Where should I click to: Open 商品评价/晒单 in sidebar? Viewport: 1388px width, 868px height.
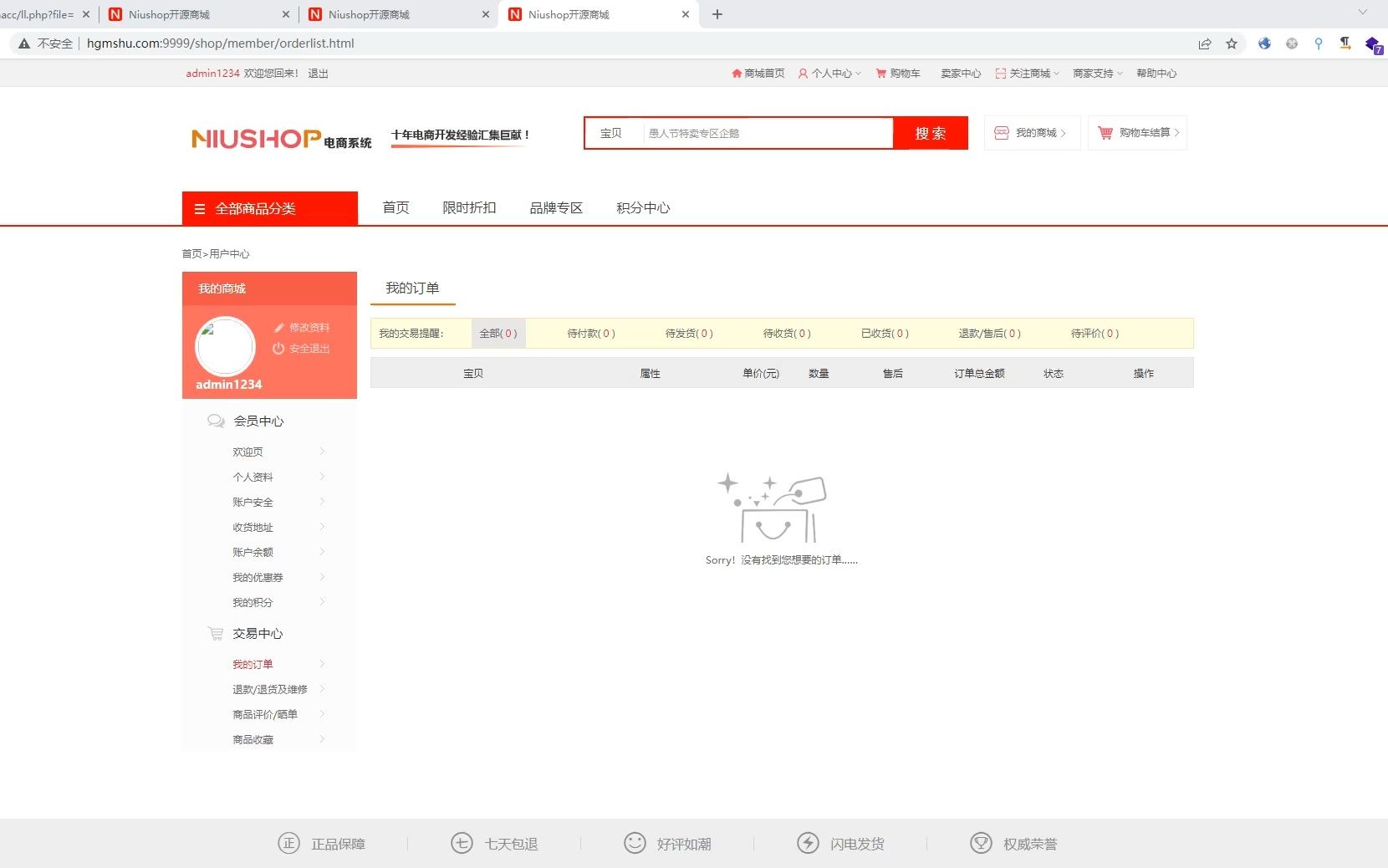pyautogui.click(x=265, y=714)
